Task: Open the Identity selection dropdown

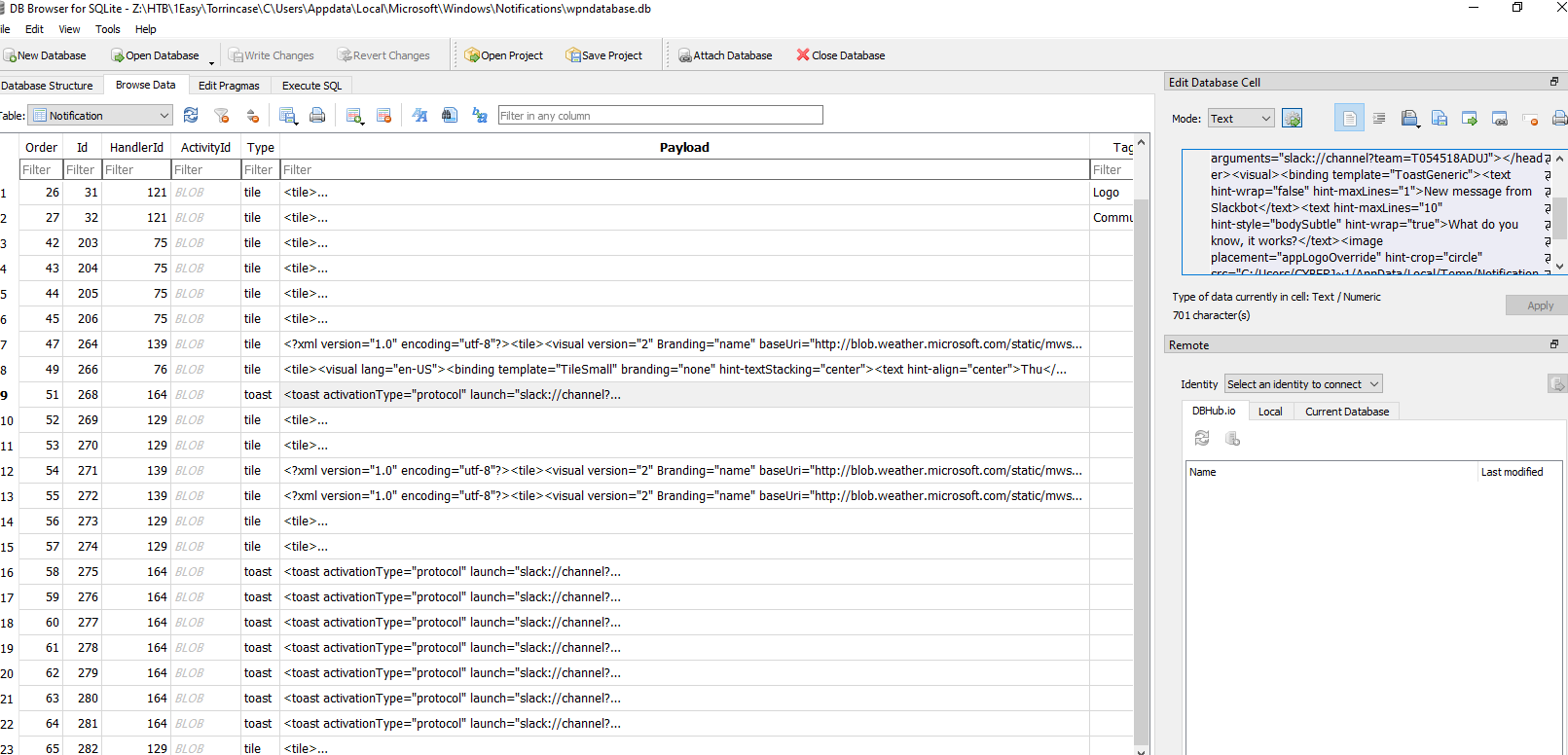Action: point(1302,384)
